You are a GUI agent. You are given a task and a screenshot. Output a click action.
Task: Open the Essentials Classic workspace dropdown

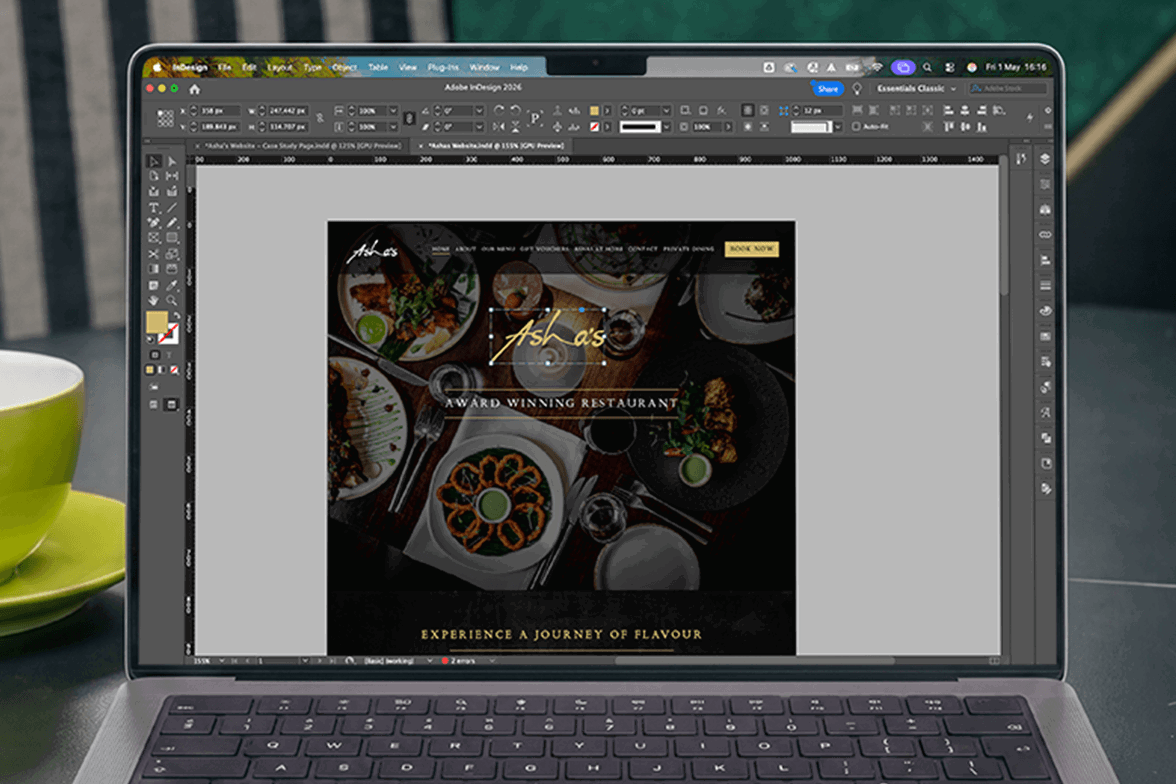(917, 89)
